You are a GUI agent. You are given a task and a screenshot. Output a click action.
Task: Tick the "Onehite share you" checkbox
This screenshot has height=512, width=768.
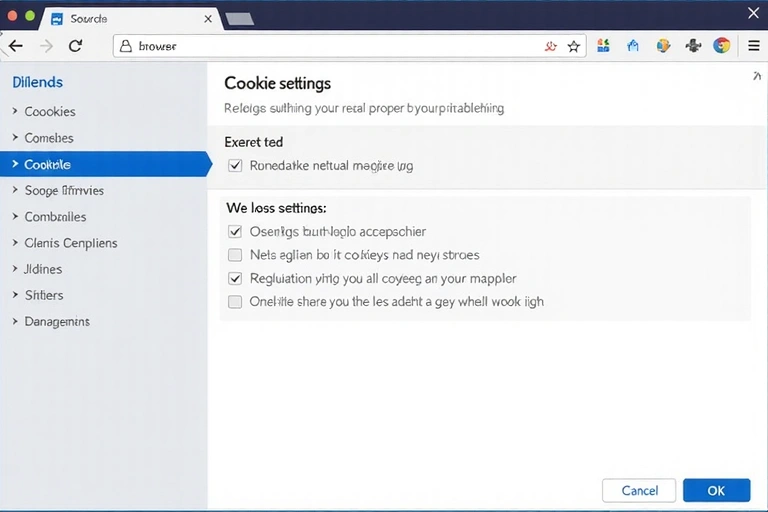235,302
